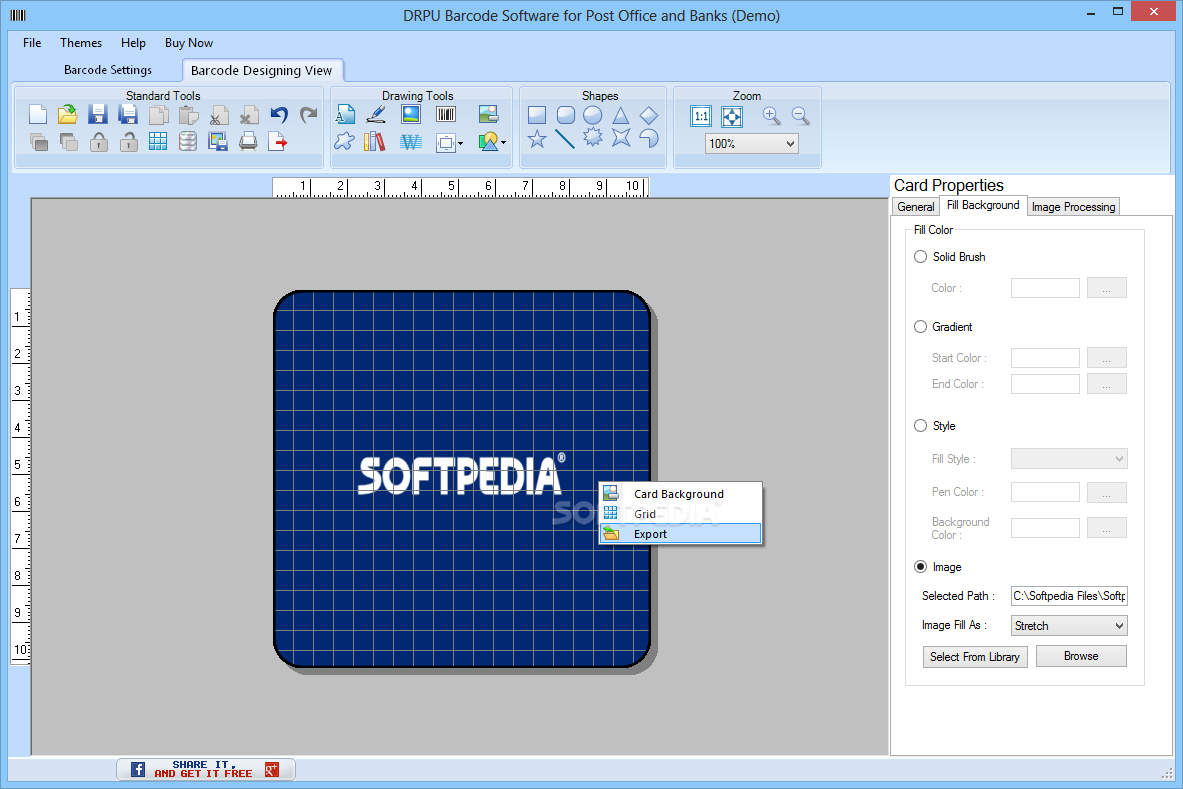The height and width of the screenshot is (789, 1183).
Task: Draw a rounded rectangle shape
Action: tap(565, 115)
